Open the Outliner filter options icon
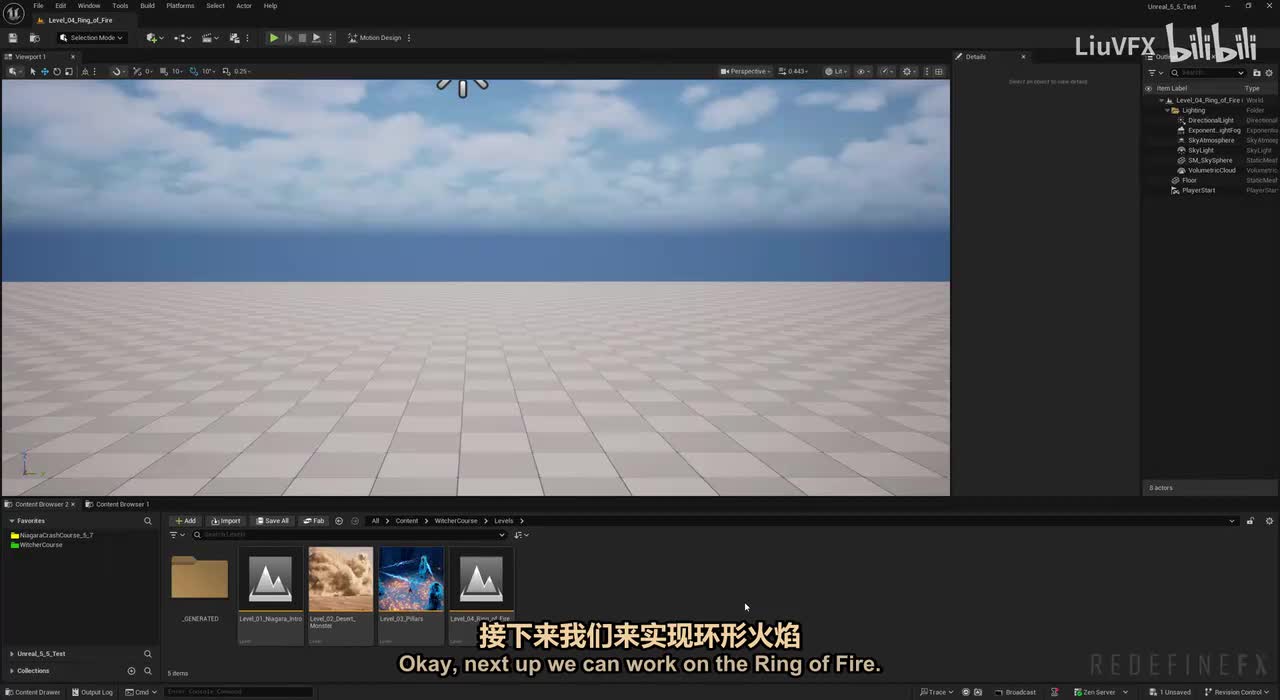The width and height of the screenshot is (1280, 700). pos(1154,73)
